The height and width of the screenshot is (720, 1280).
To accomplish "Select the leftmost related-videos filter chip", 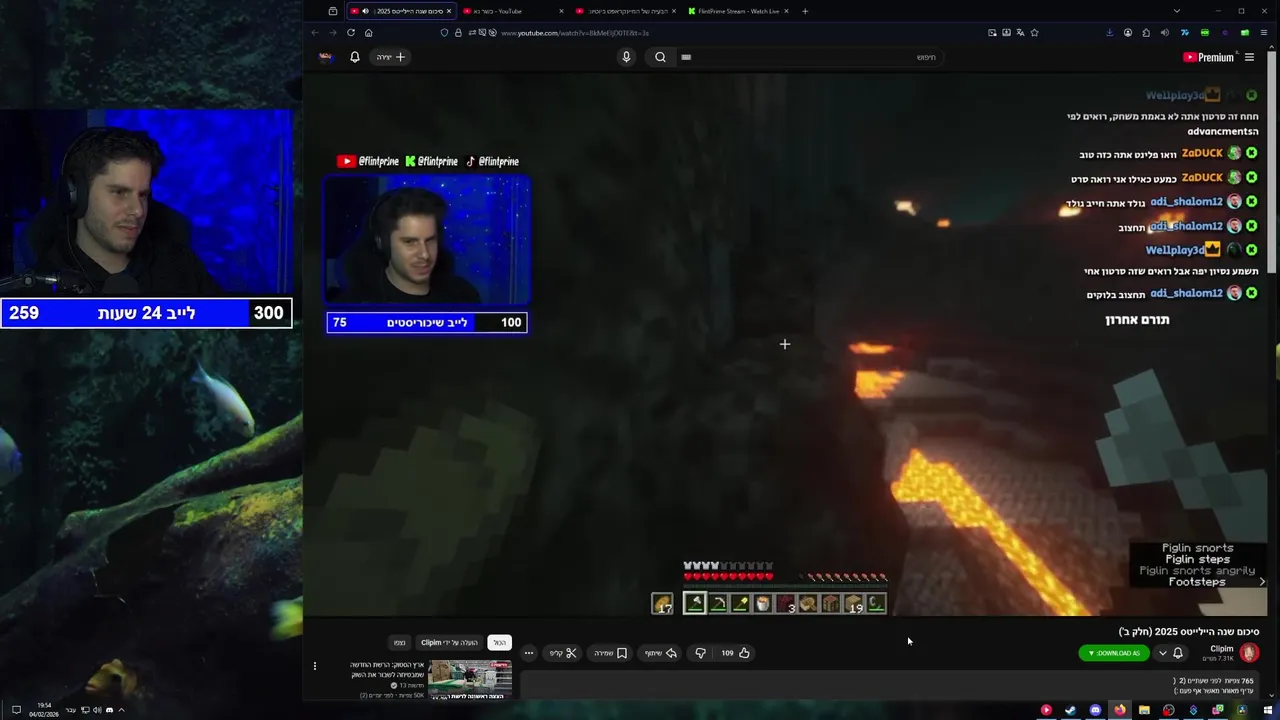I will (x=399, y=642).
